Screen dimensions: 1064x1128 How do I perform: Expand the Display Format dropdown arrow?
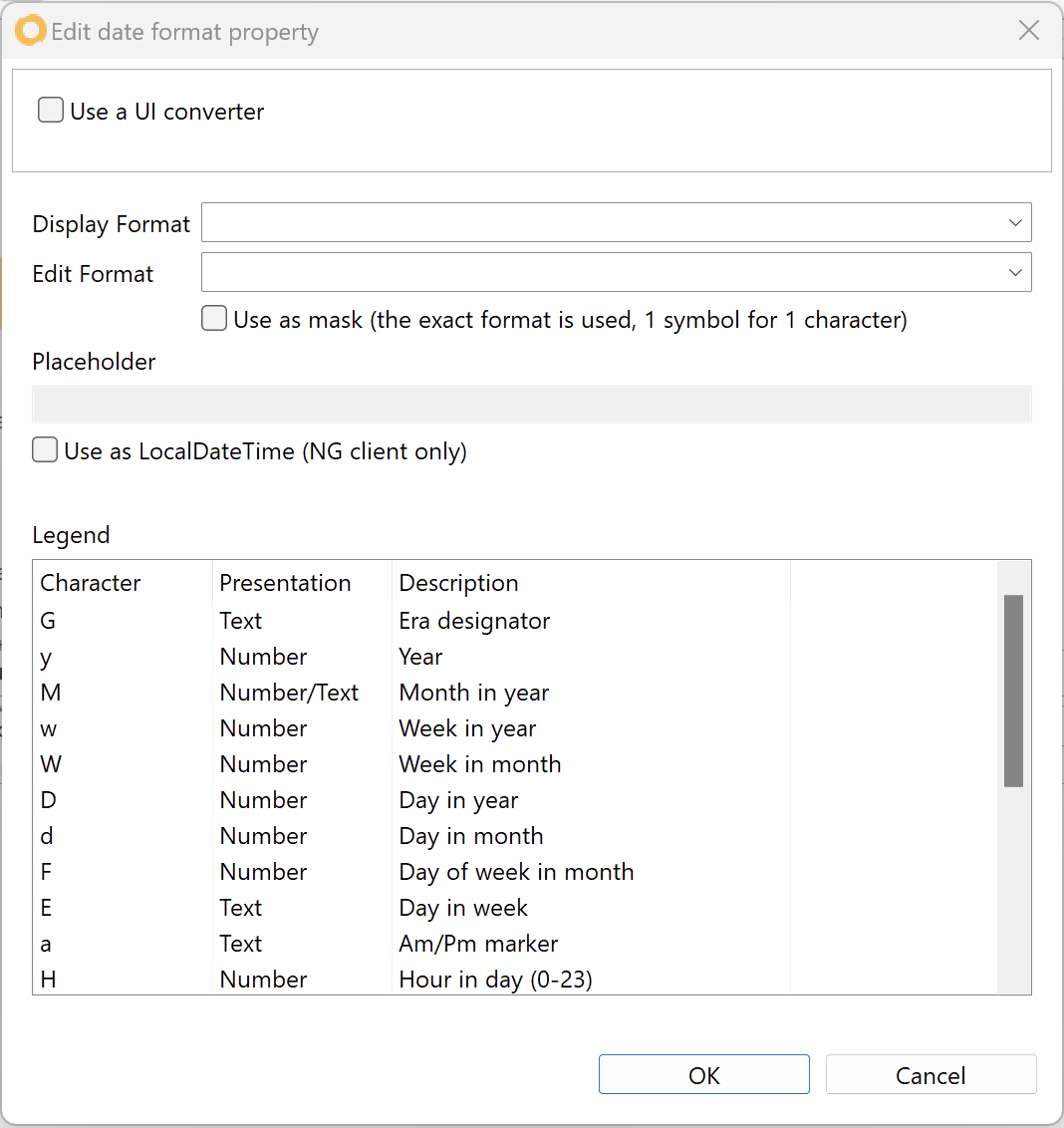[1014, 223]
